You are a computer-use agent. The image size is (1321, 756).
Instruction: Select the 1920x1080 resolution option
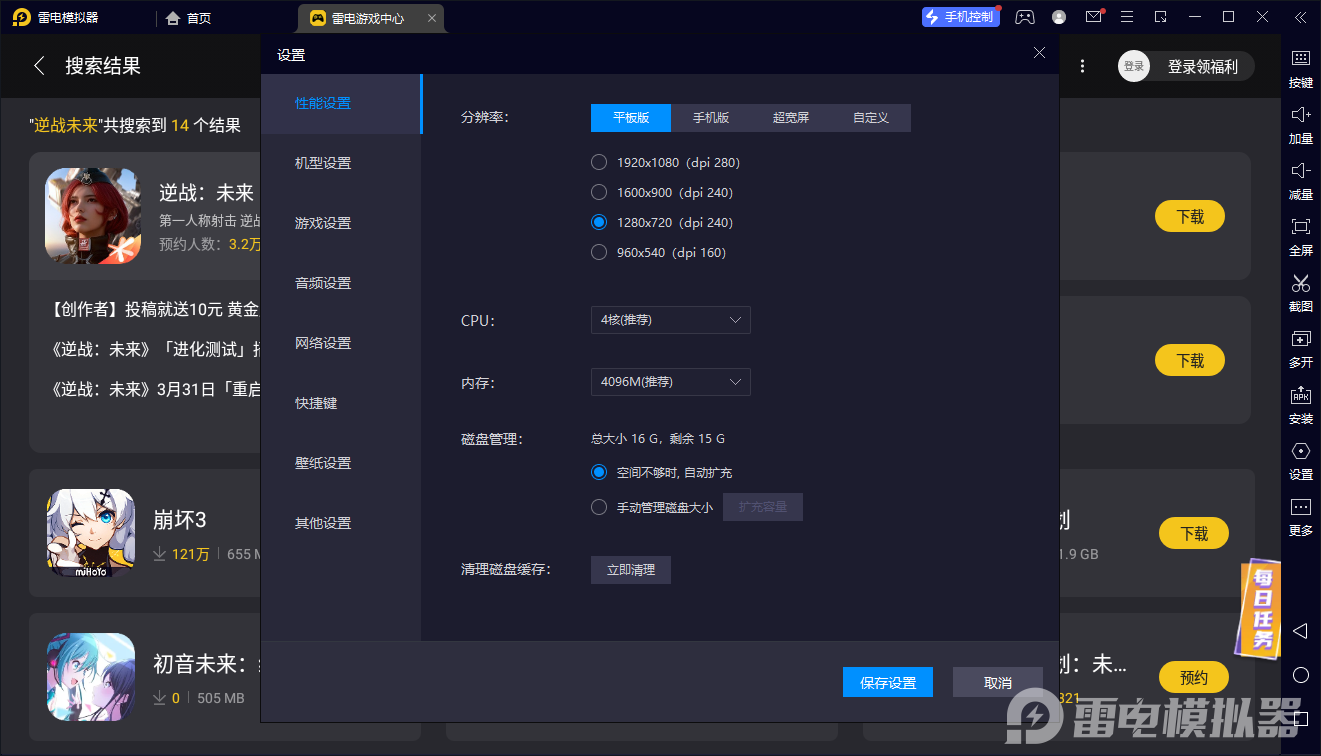[x=598, y=162]
